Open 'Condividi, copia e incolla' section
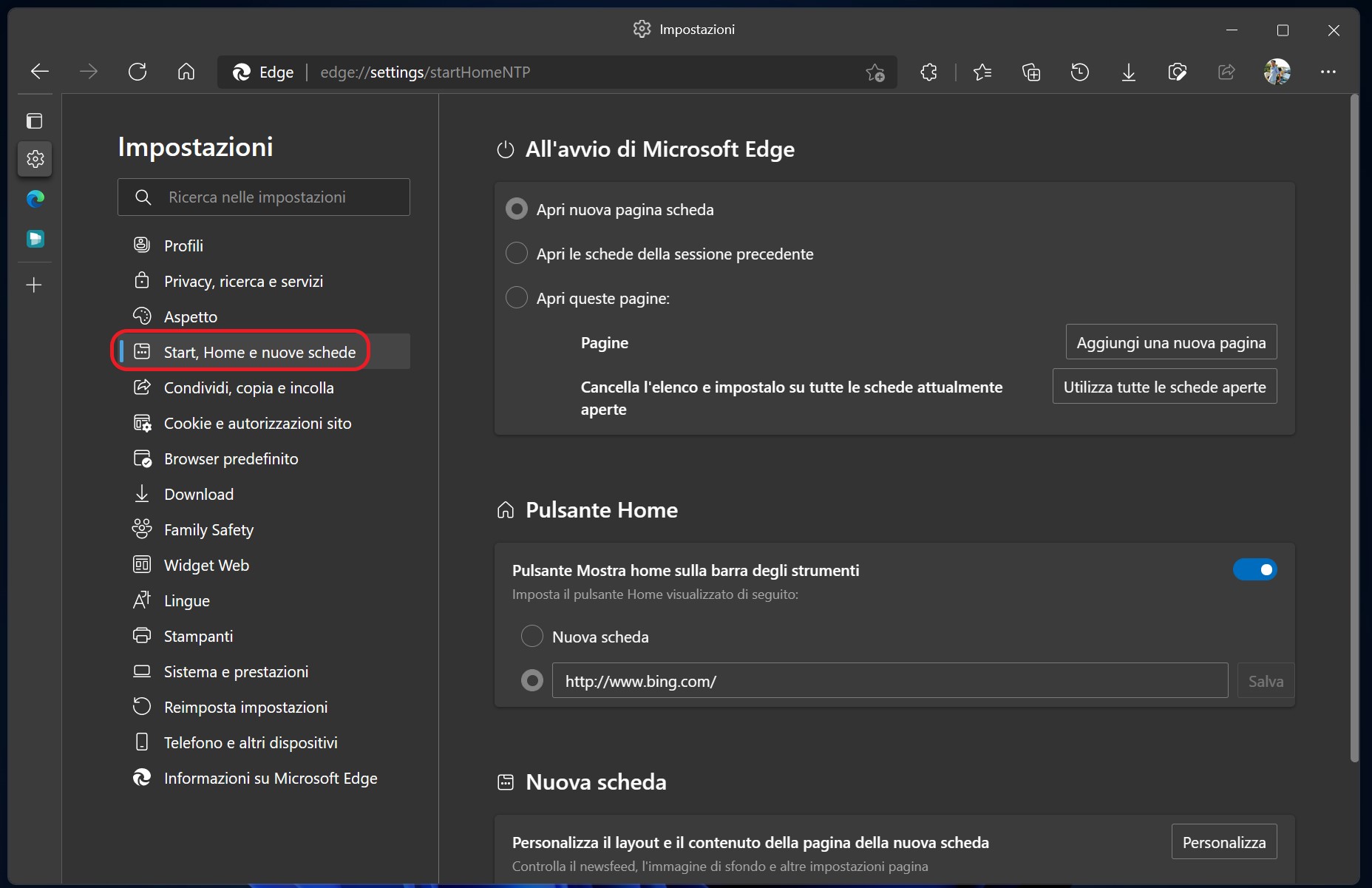1372x888 pixels. pyautogui.click(x=264, y=387)
